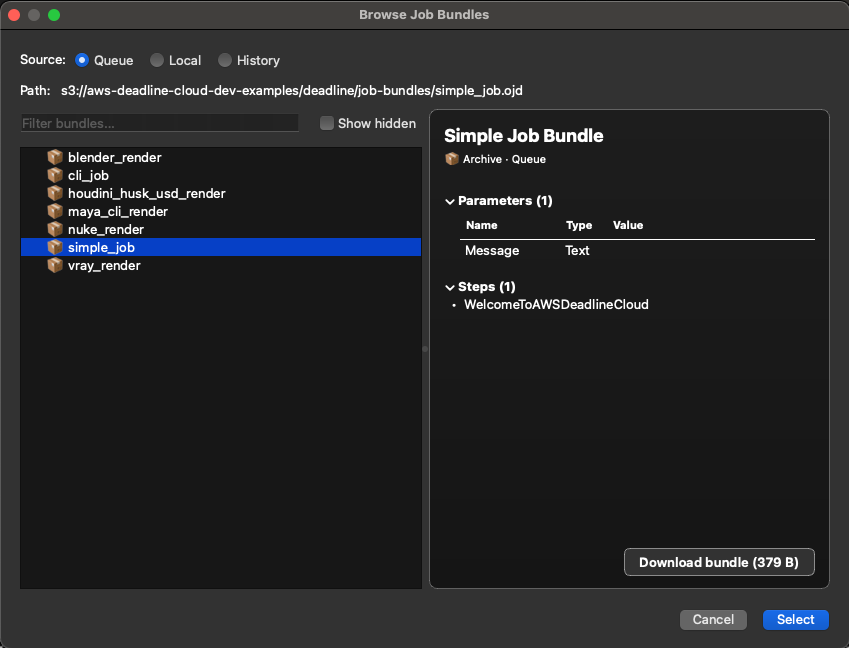The width and height of the screenshot is (849, 648).
Task: Click the Type column header
Action: [578, 225]
